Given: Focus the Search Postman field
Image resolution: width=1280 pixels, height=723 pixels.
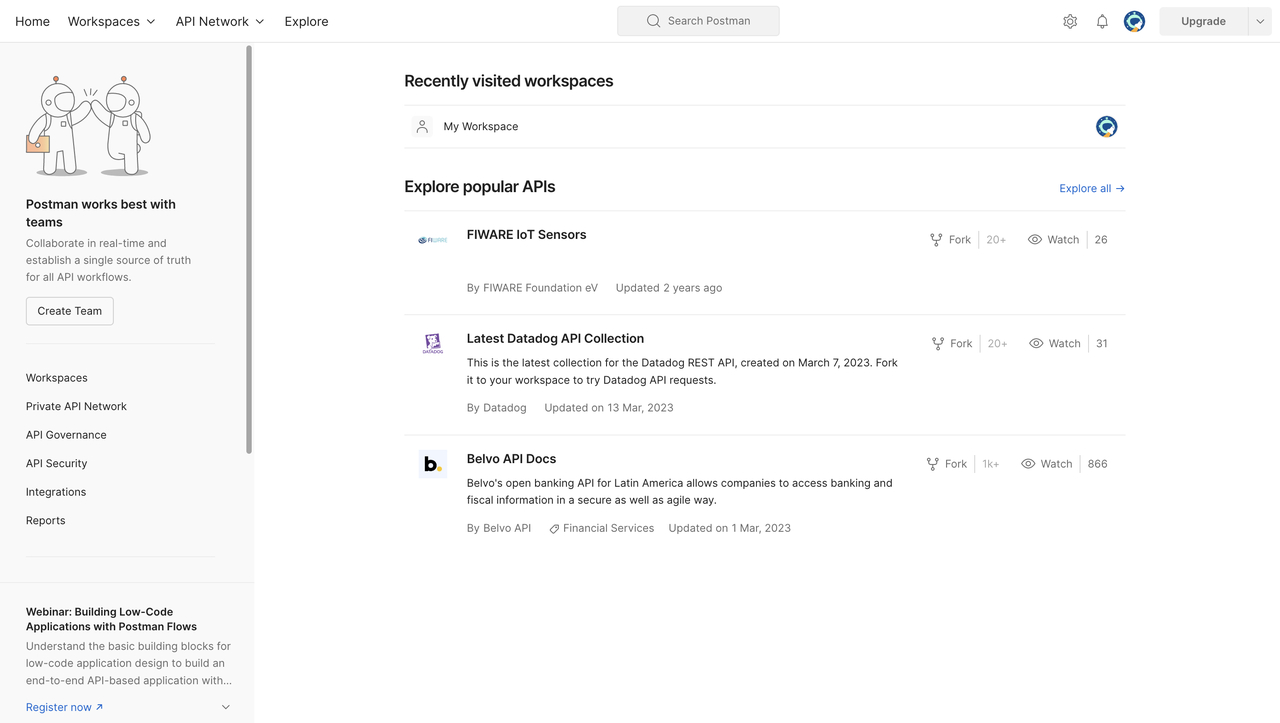Looking at the screenshot, I should coord(698,21).
